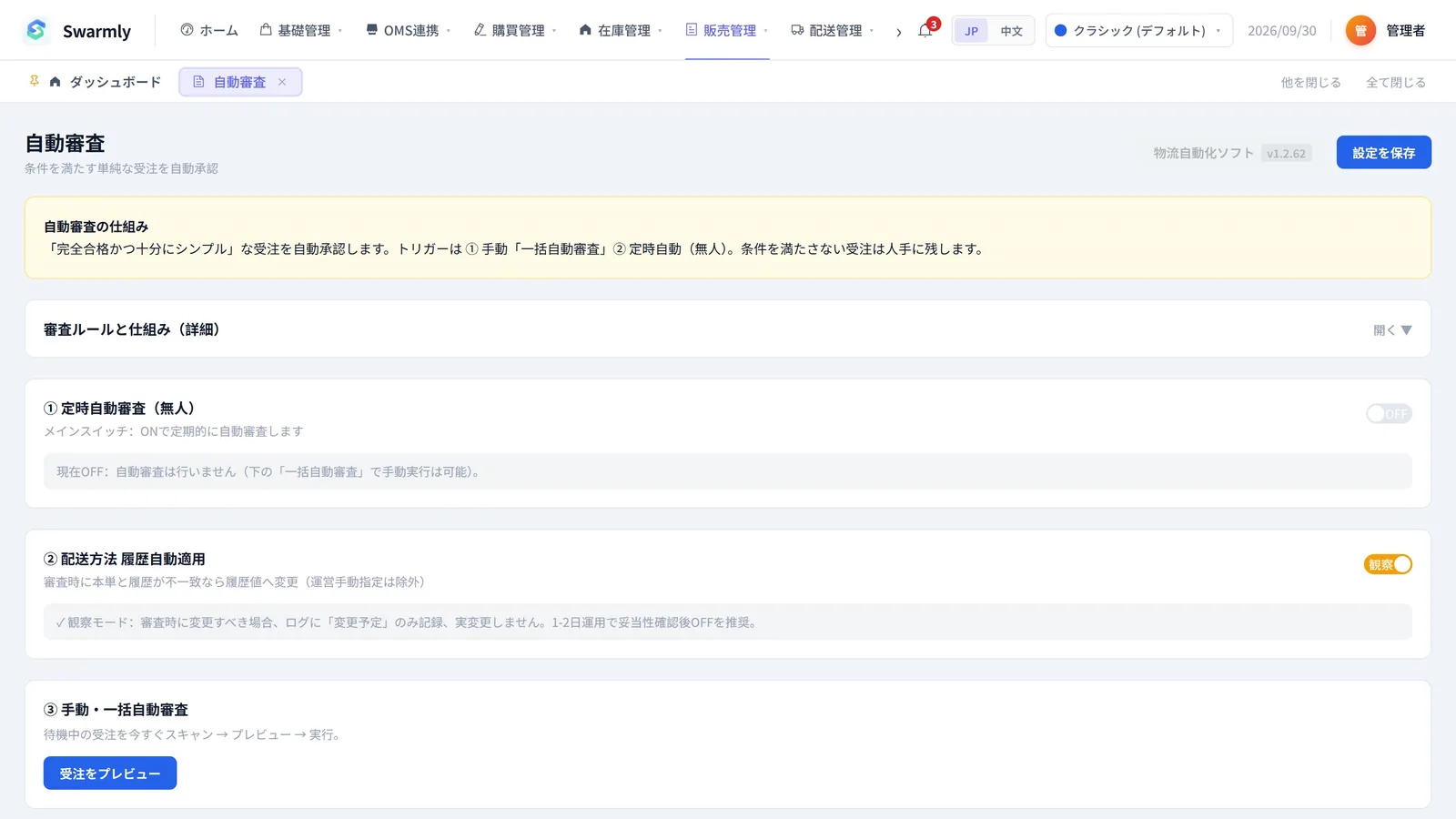Switch language to JP
The height and width of the screenshot is (819, 1456).
[x=972, y=31]
